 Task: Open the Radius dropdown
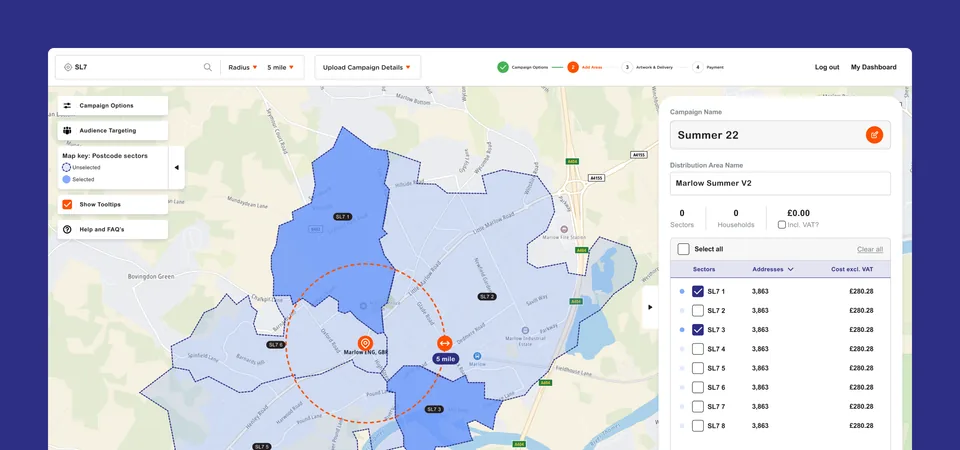[x=242, y=67]
